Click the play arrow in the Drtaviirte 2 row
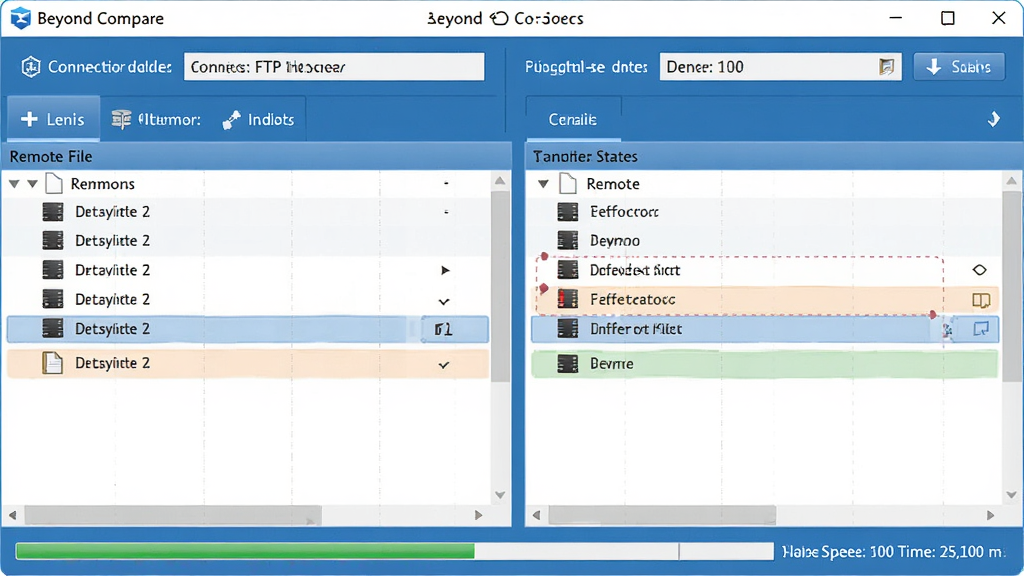Image resolution: width=1024 pixels, height=576 pixels. tap(445, 270)
